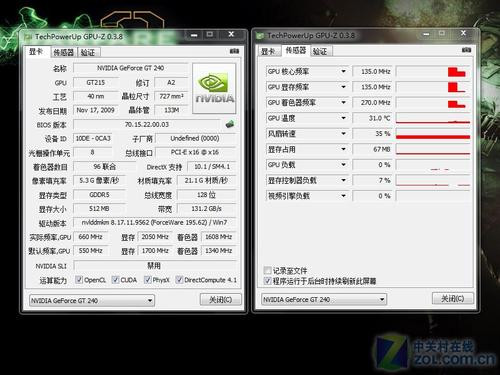Toggle the OpenCL checkbox
The image size is (500, 375).
[x=79, y=280]
